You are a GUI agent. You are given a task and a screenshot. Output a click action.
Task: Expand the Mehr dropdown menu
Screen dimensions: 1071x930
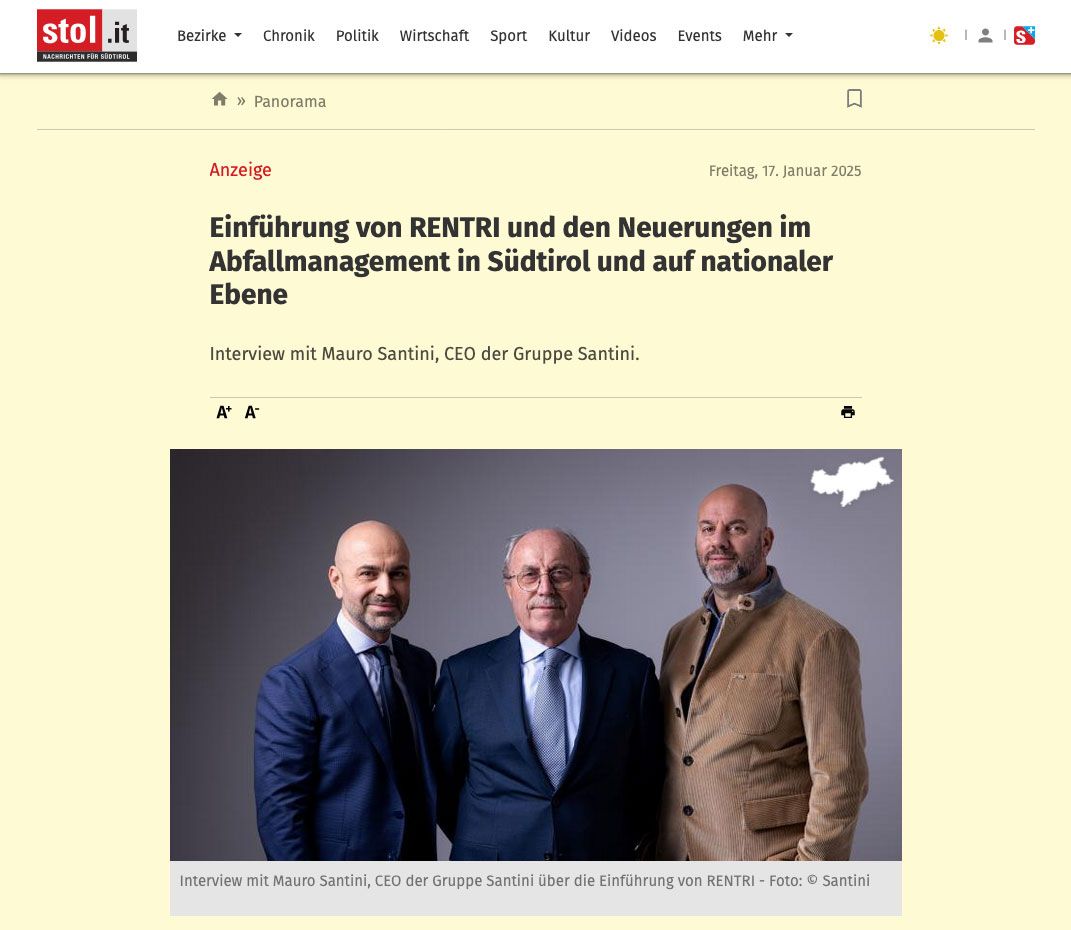[x=767, y=36]
